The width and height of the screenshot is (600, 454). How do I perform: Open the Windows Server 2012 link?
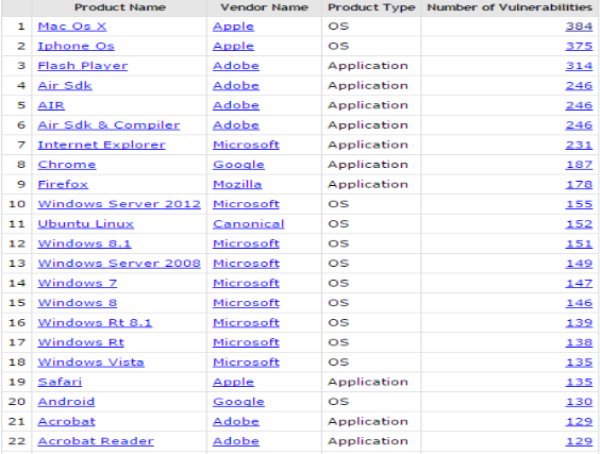click(118, 204)
